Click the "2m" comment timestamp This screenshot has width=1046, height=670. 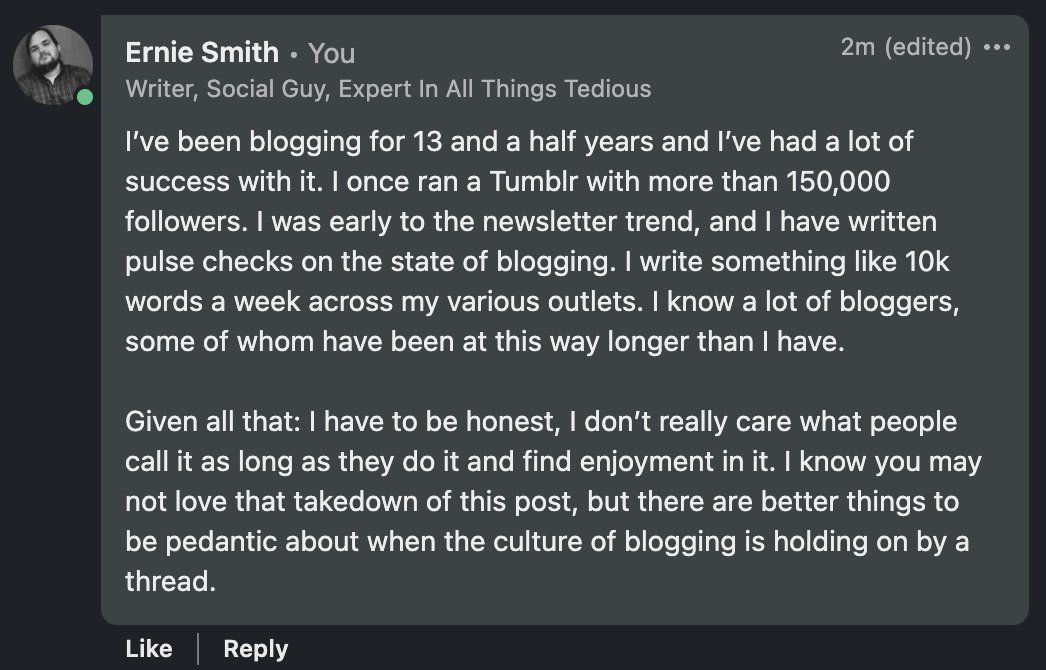click(x=857, y=47)
